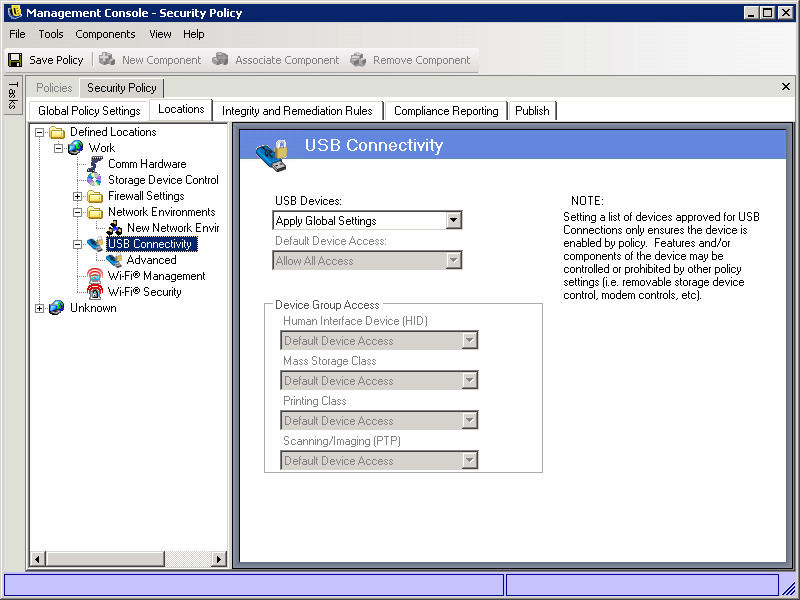Click the tree horizontal scrollbar thumb
This screenshot has height=600, width=800.
[x=105, y=559]
